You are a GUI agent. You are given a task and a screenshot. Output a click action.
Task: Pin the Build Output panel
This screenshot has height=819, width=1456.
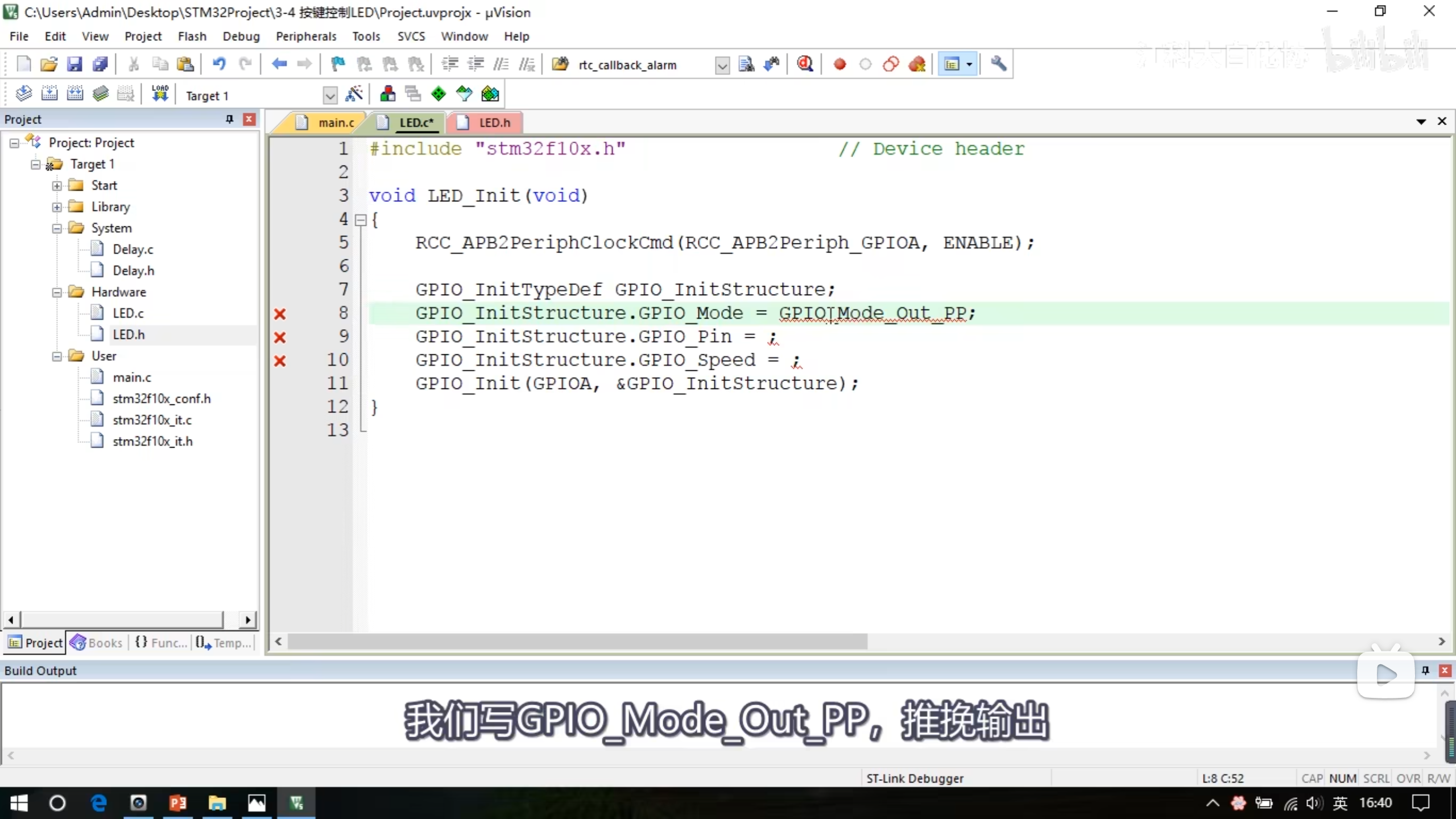(x=1425, y=671)
